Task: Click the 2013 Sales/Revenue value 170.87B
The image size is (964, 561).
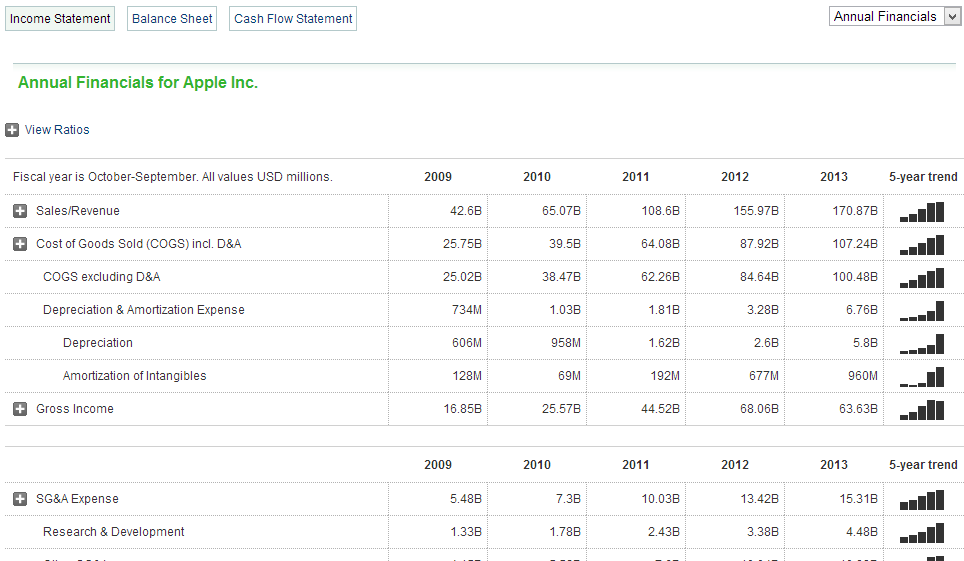Action: [854, 211]
